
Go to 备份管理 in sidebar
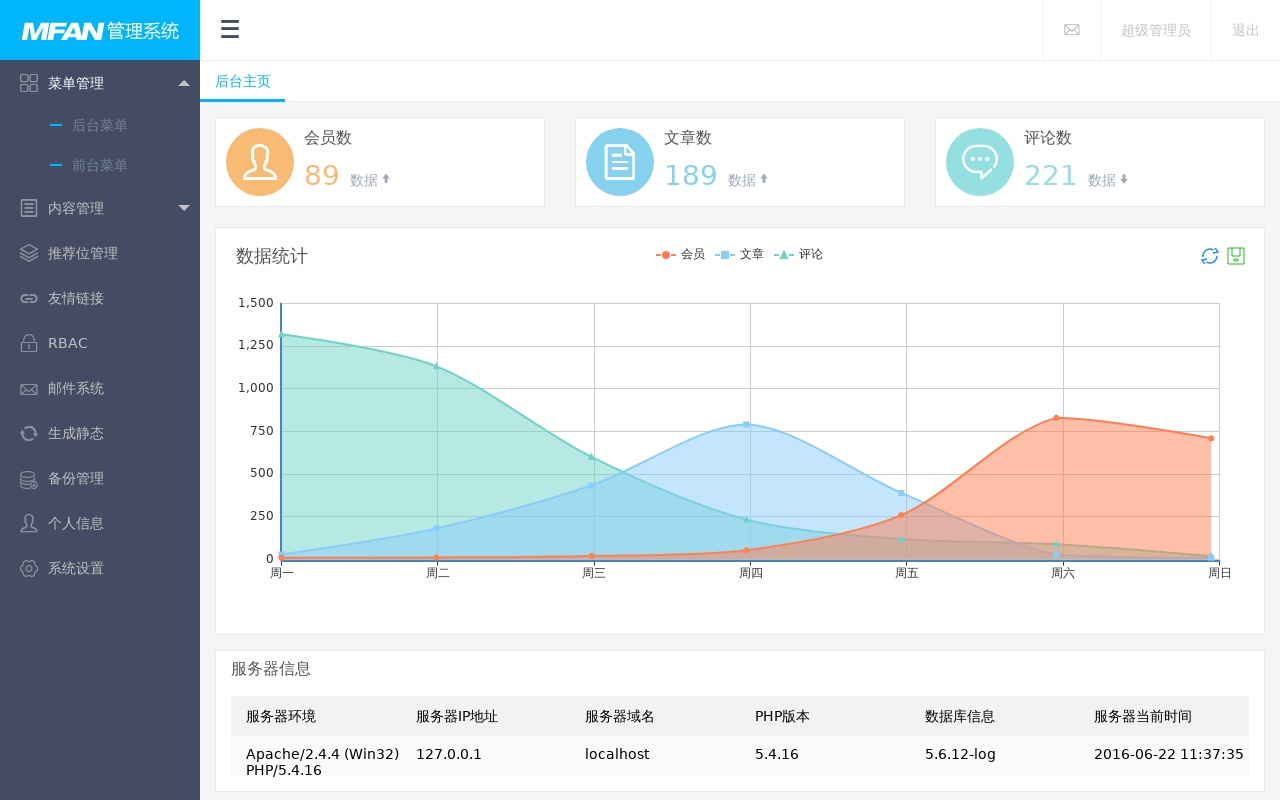75,478
